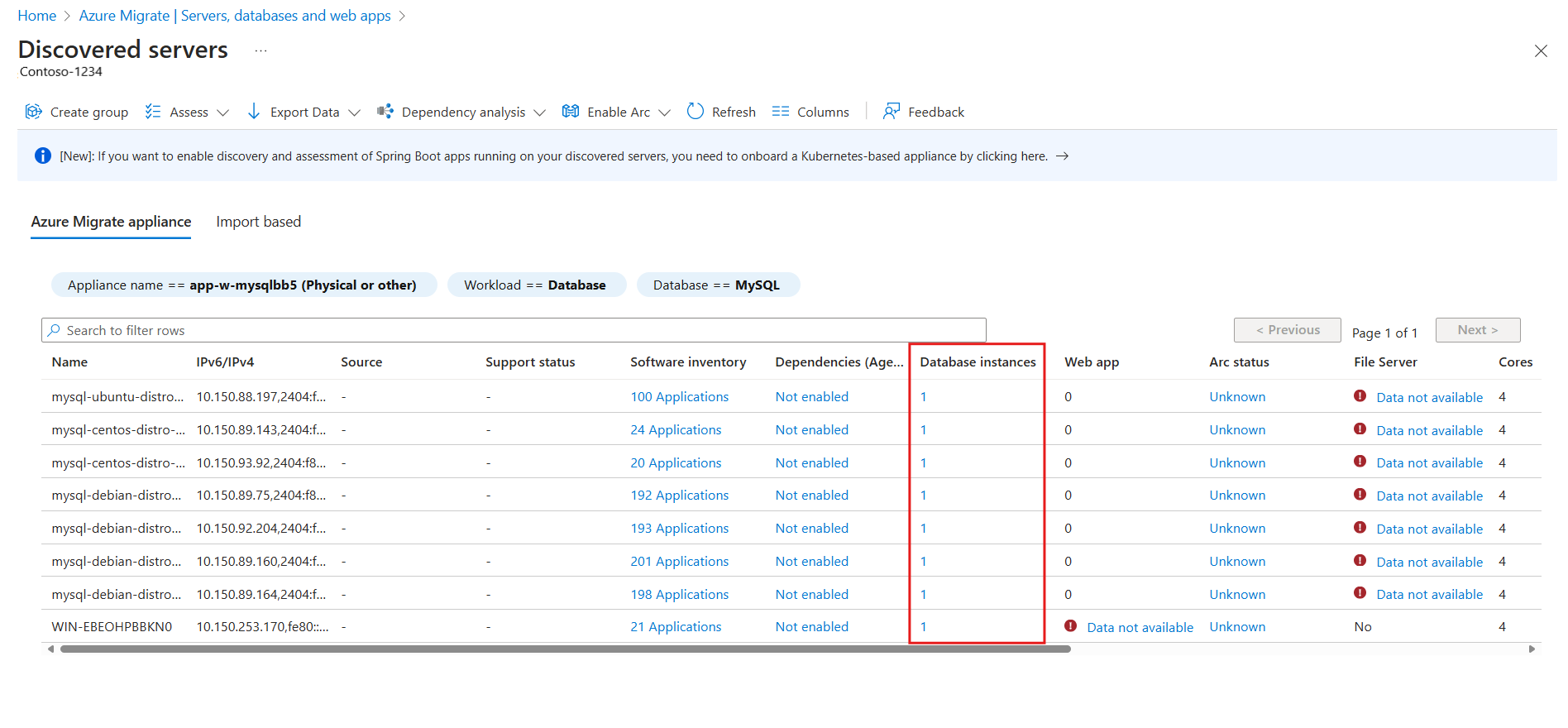Open the Columns chooser icon
The width and height of the screenshot is (1568, 728).
point(780,112)
